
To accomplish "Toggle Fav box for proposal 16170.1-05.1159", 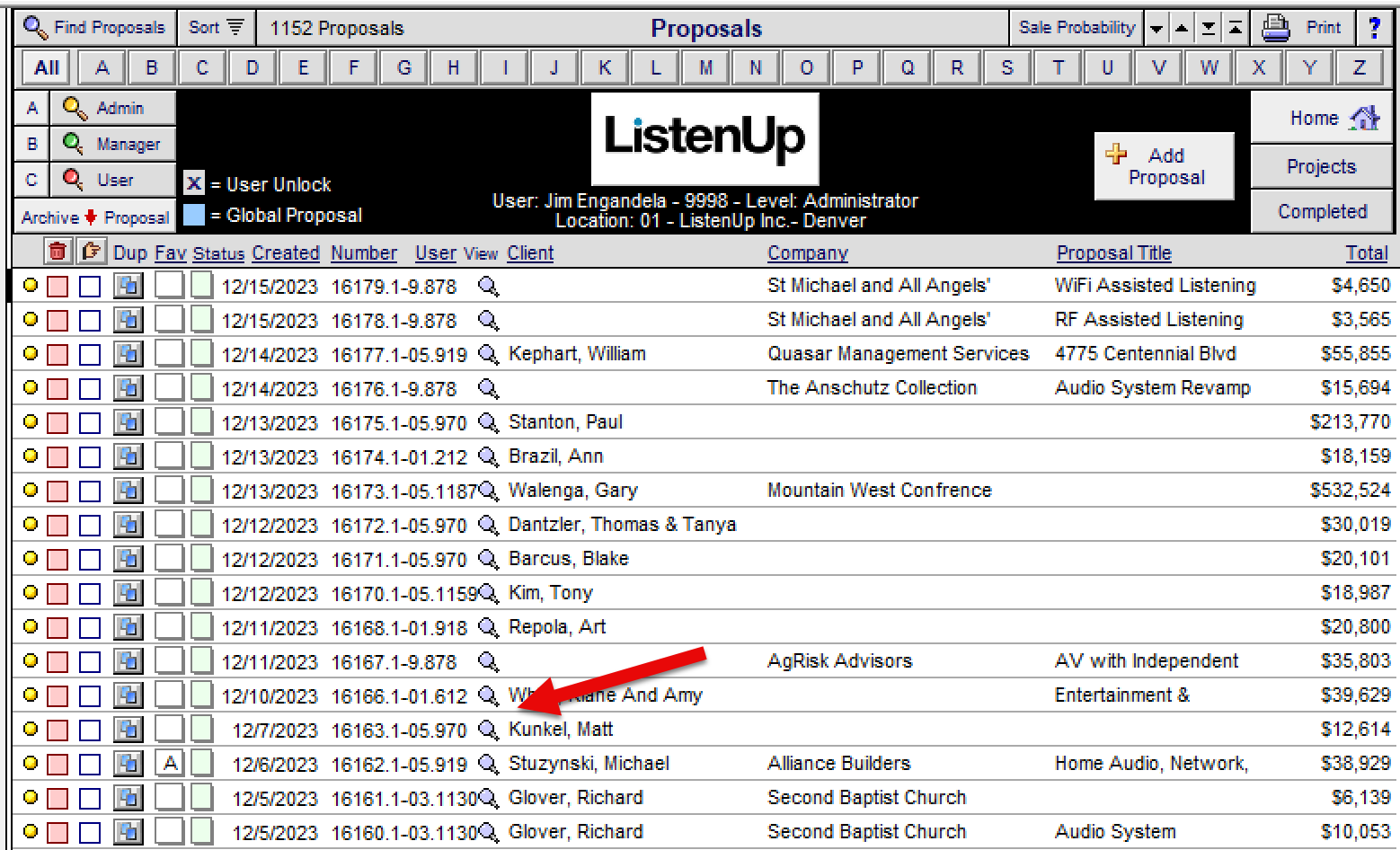I will [169, 593].
